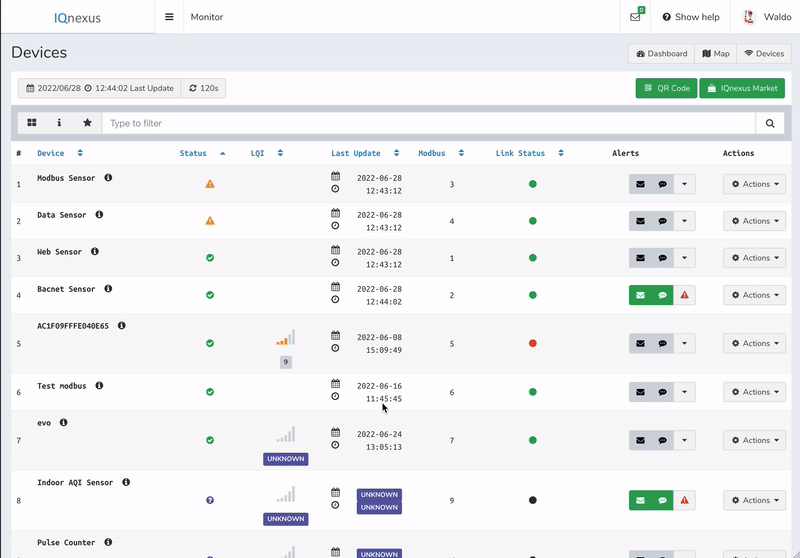
Task: Expand alerts dropdown for AC1F09FFFE040E65
Action: click(x=685, y=343)
